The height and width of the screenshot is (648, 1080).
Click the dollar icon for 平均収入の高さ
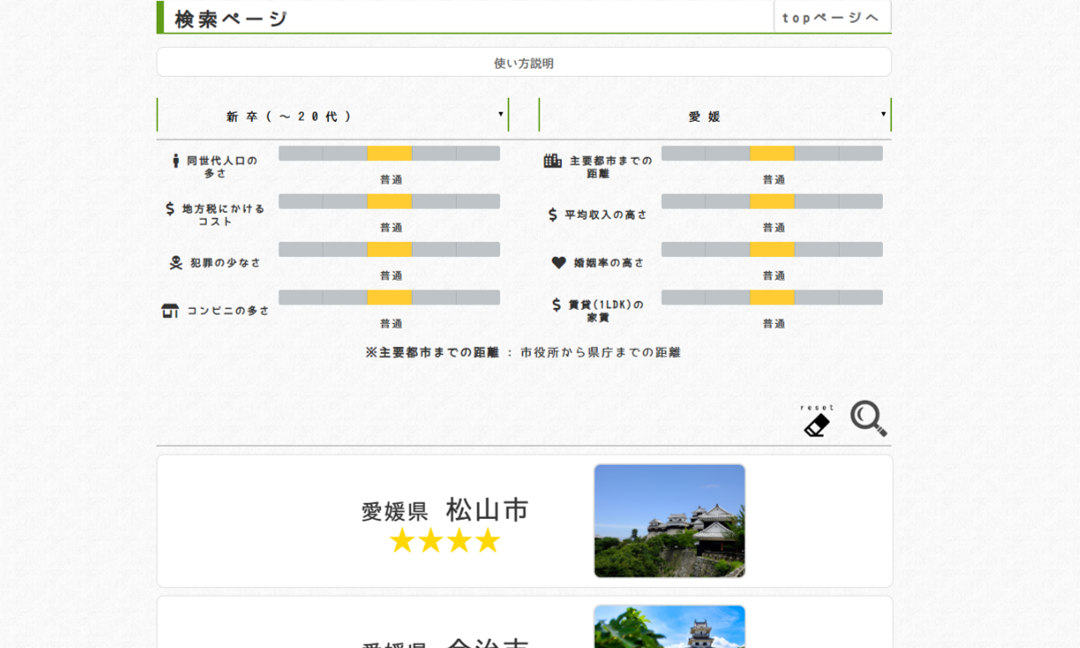click(x=553, y=215)
